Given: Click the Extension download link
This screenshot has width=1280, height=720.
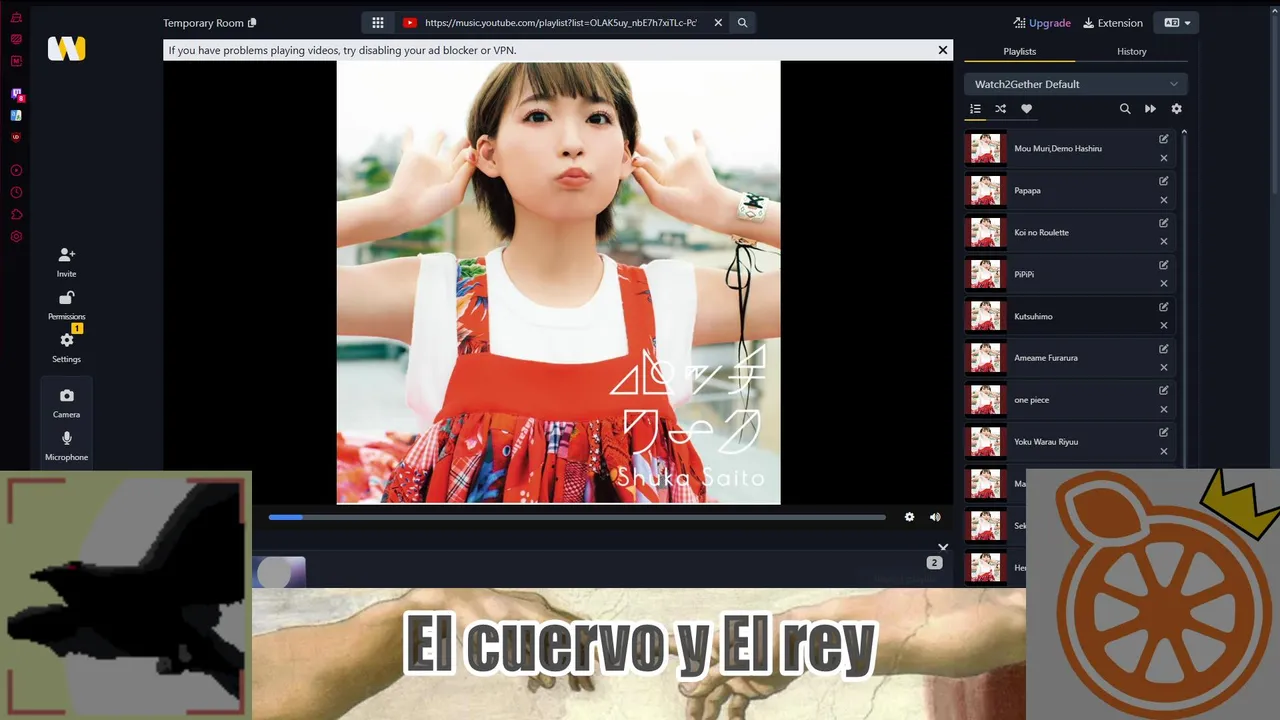Looking at the screenshot, I should 1112,23.
